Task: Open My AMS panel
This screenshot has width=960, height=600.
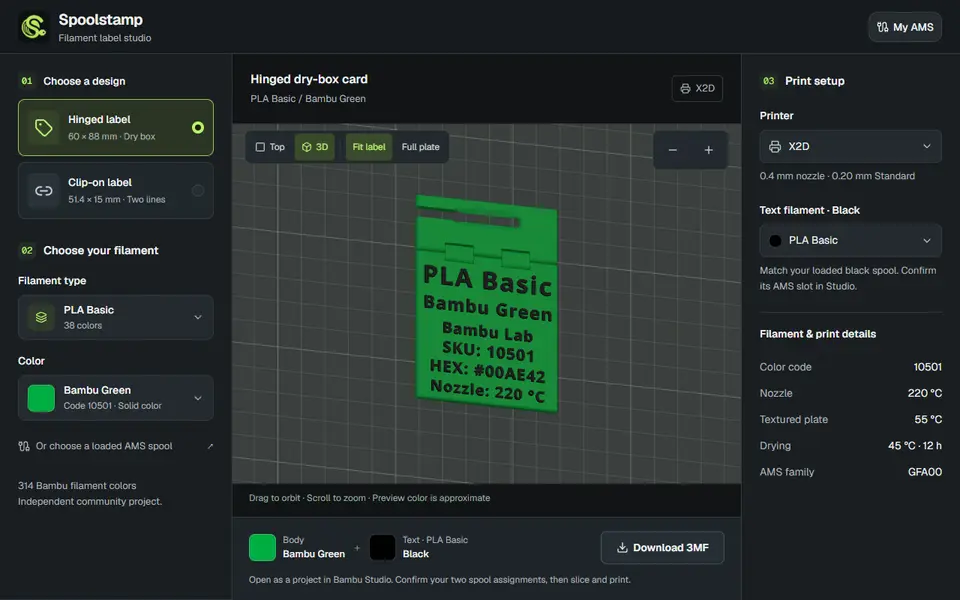Action: tap(904, 27)
